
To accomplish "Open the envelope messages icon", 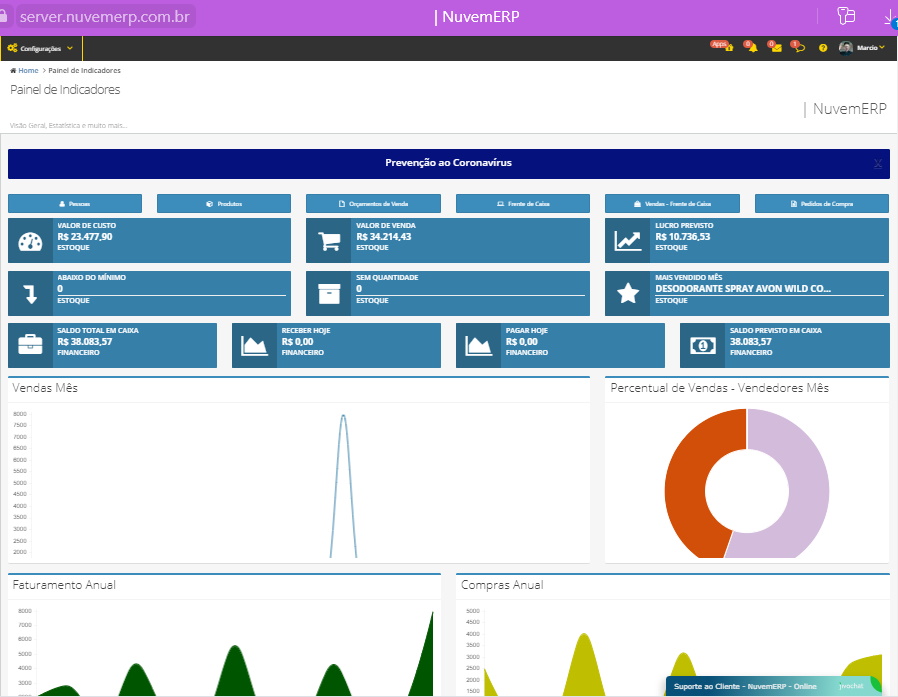I will 777,48.
